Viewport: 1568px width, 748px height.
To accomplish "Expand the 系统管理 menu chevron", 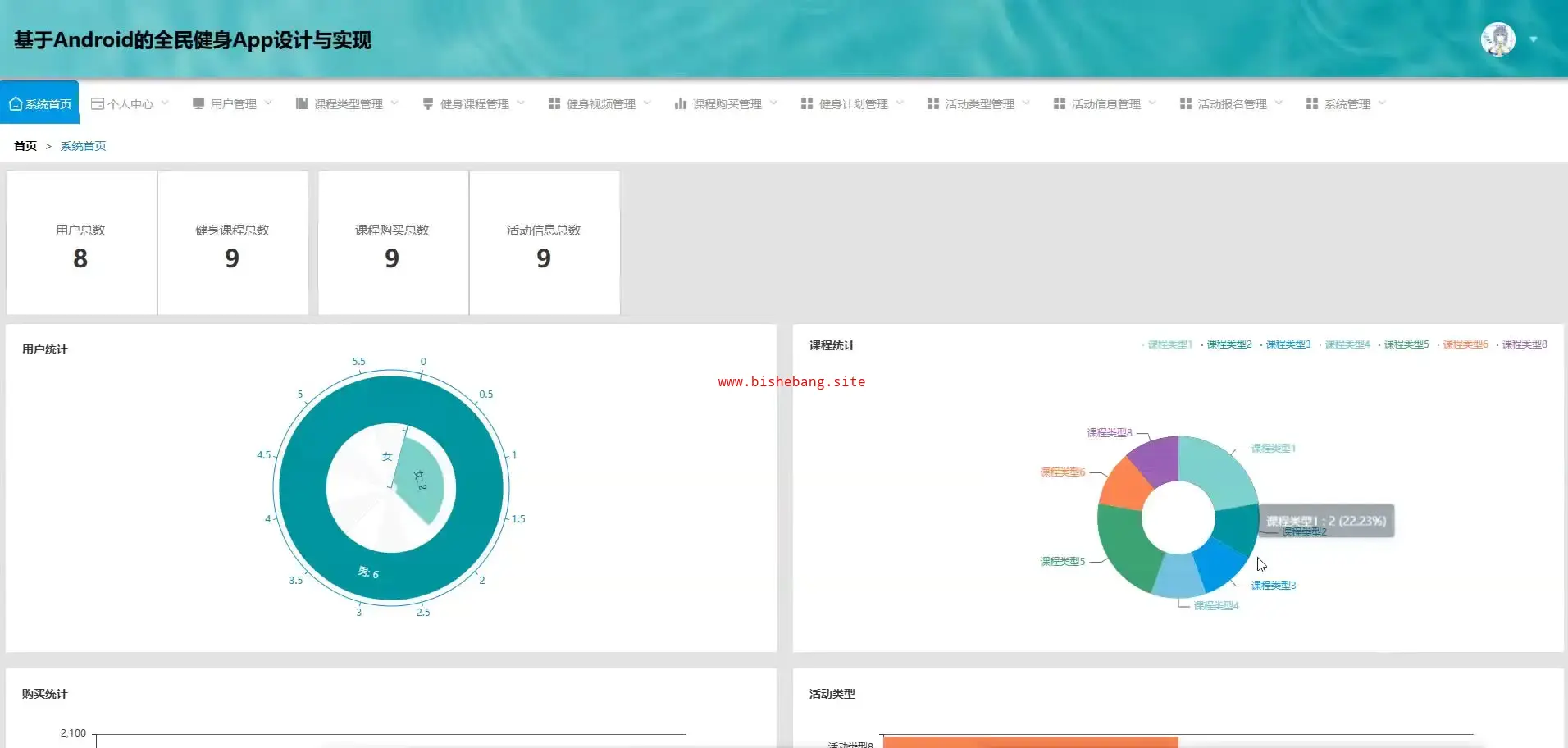I will pyautogui.click(x=1382, y=103).
